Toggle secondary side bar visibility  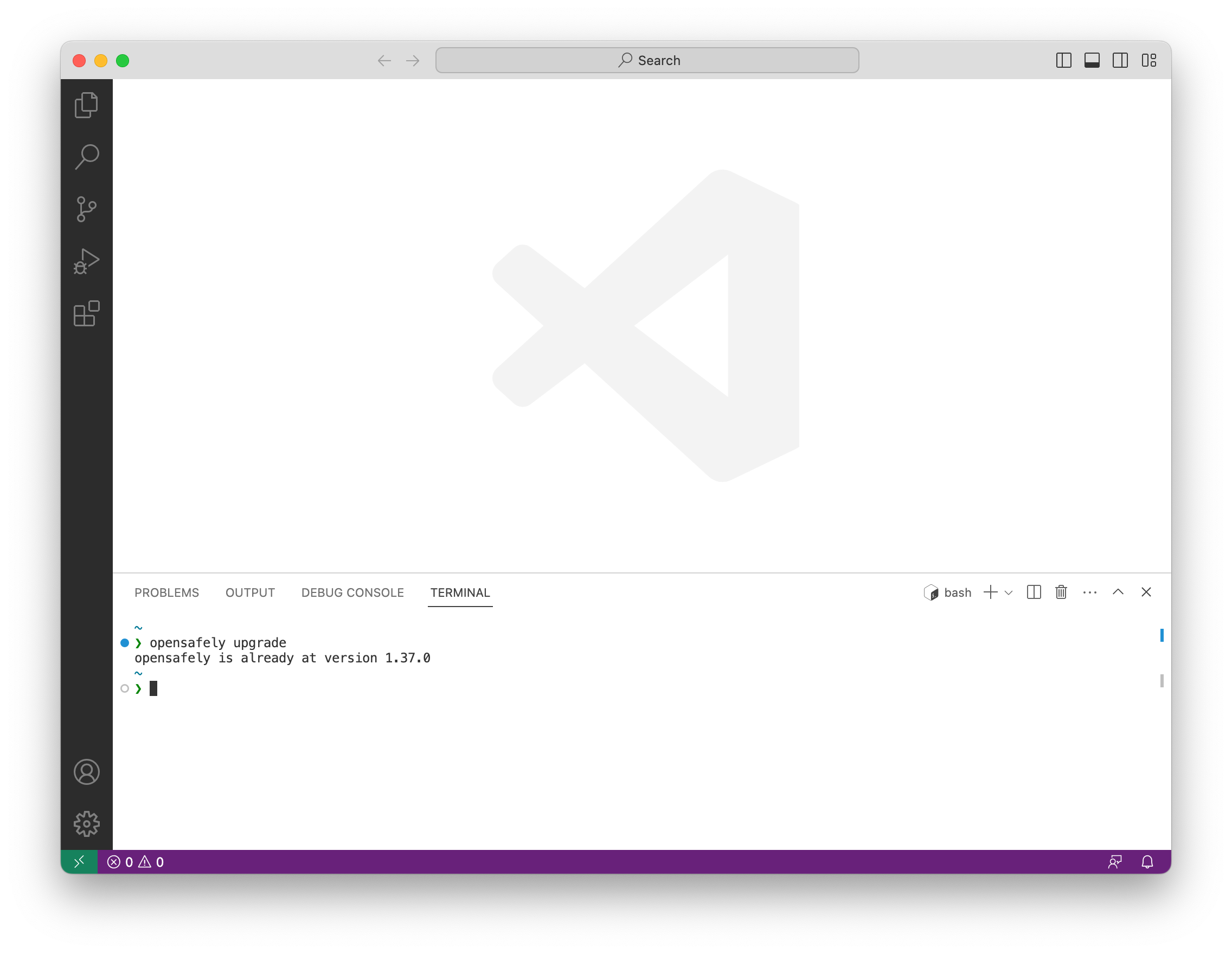(1120, 60)
